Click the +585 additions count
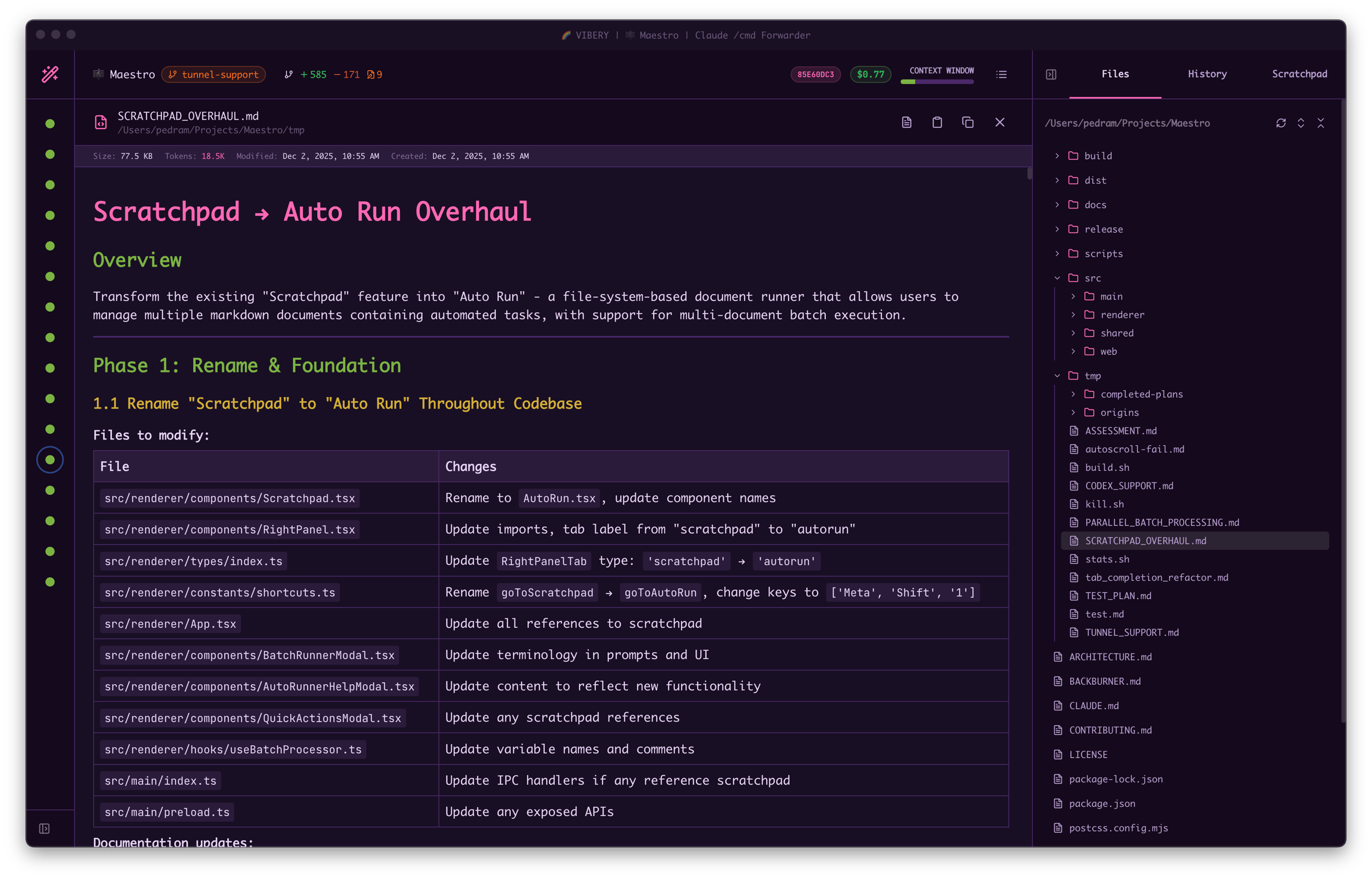Image resolution: width=1372 pixels, height=879 pixels. click(313, 74)
